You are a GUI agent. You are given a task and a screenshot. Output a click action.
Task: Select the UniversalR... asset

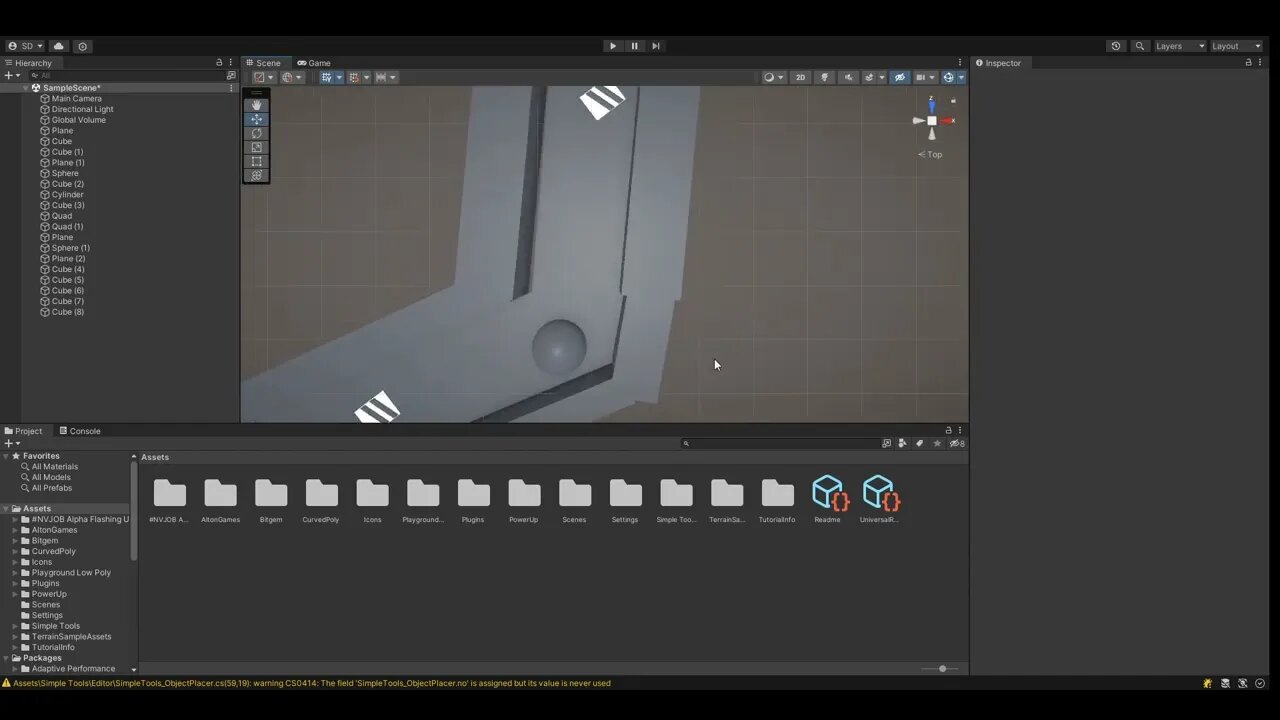coord(879,499)
